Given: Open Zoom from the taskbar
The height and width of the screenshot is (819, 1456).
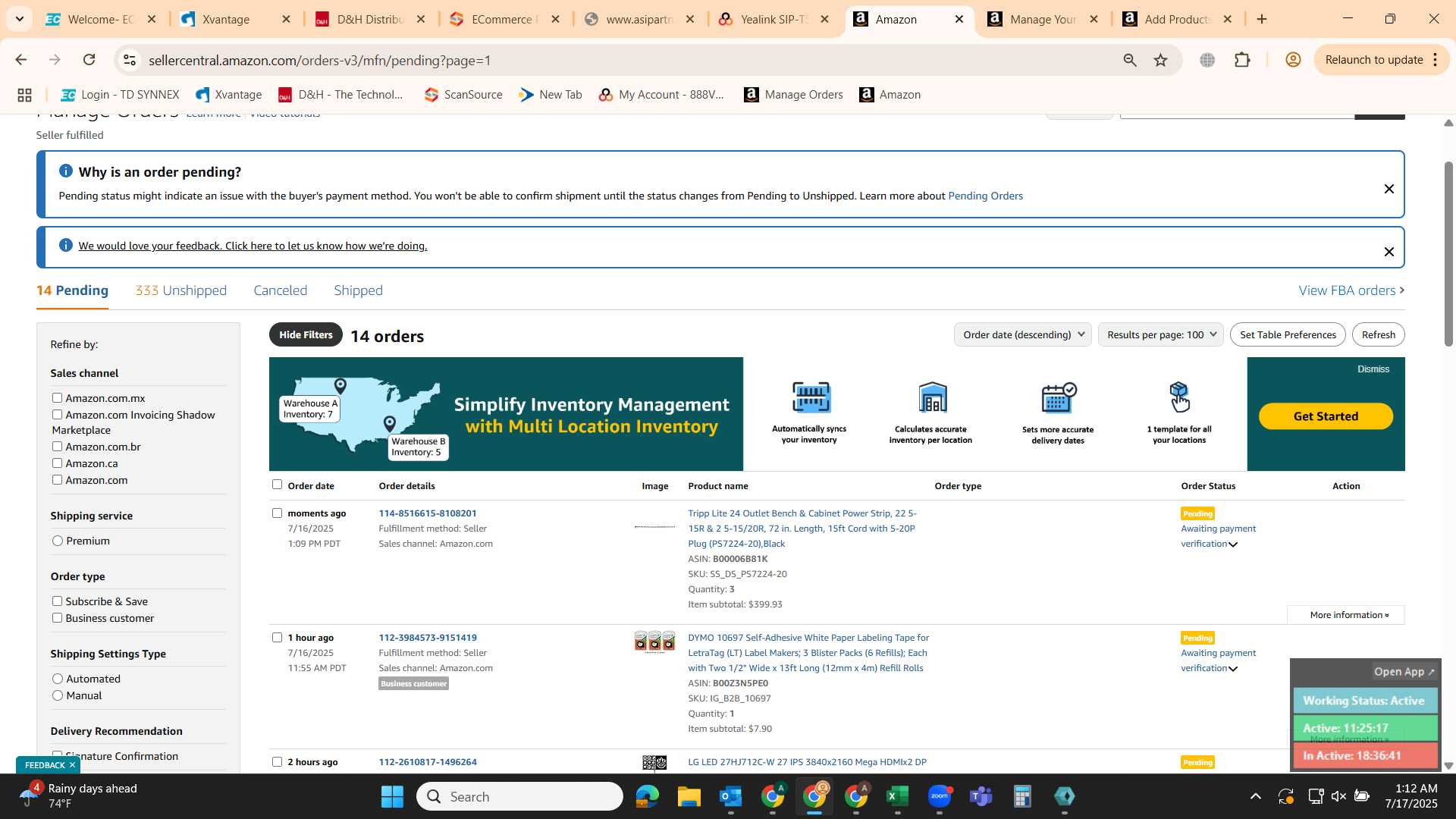Looking at the screenshot, I should [940, 796].
